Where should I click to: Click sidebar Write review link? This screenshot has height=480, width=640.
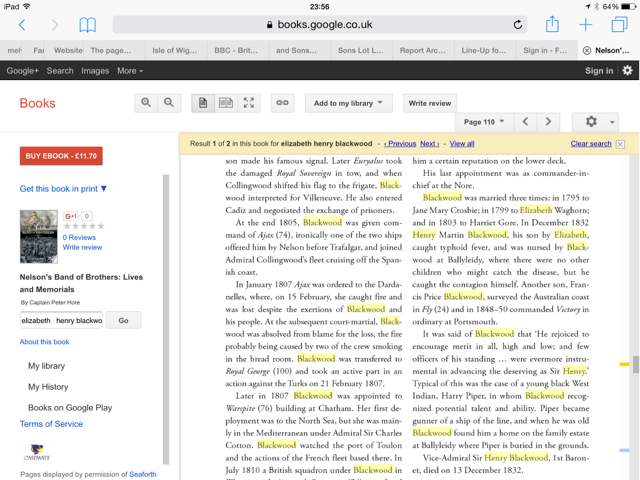pos(82,247)
